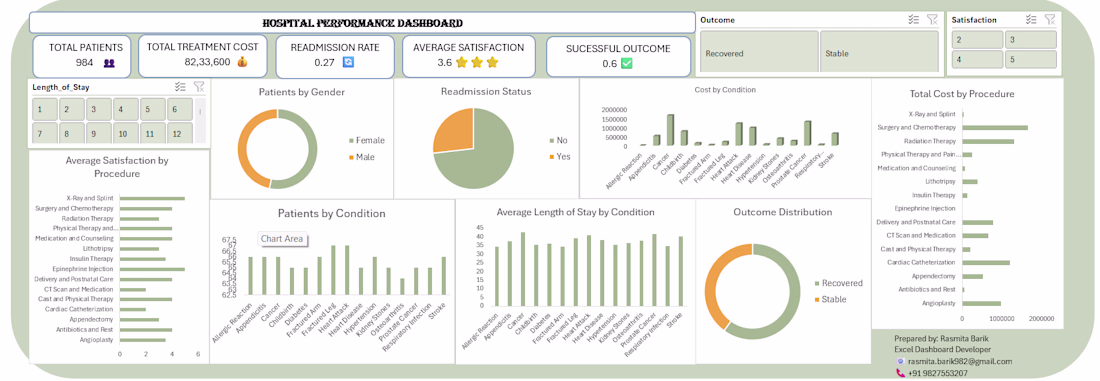This screenshot has height=381, width=1100.
Task: Clear the filter on the Outcome slicer
Action: tap(932, 20)
